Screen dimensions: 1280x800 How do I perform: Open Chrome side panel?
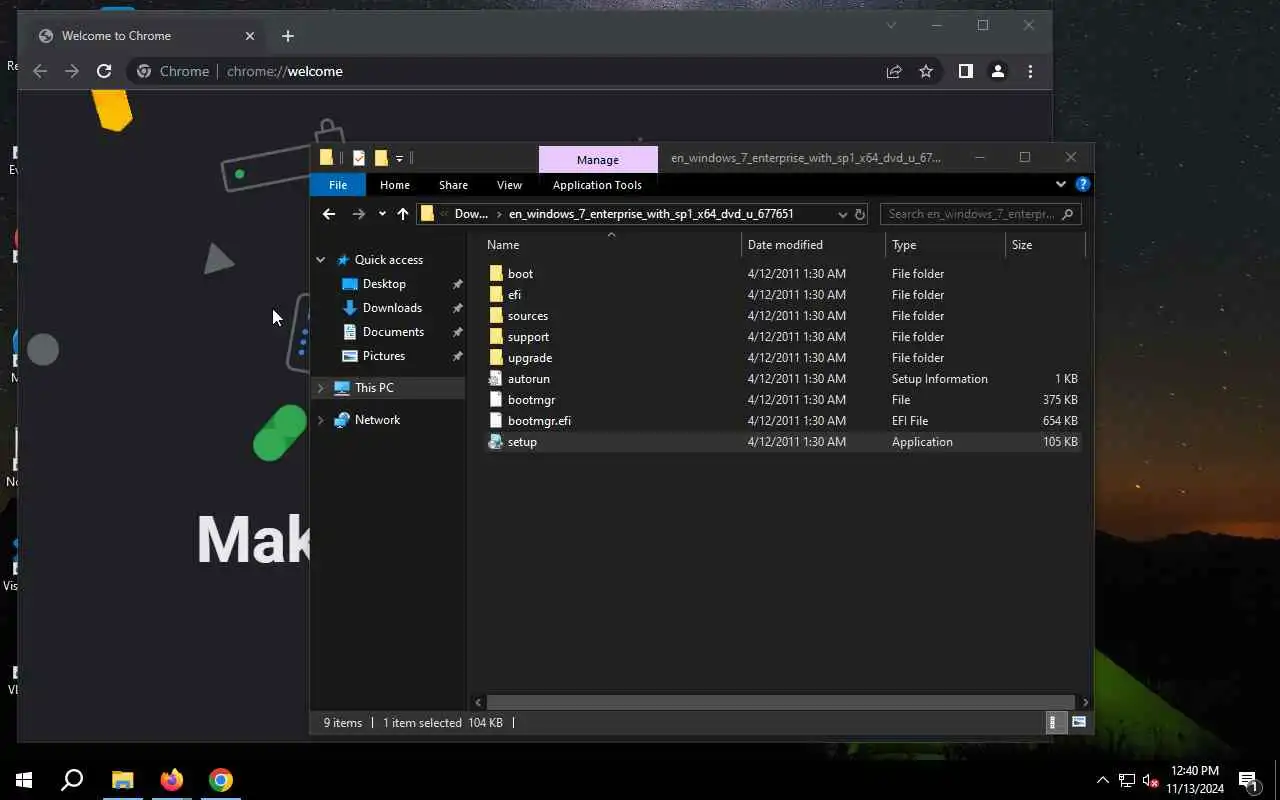click(965, 71)
